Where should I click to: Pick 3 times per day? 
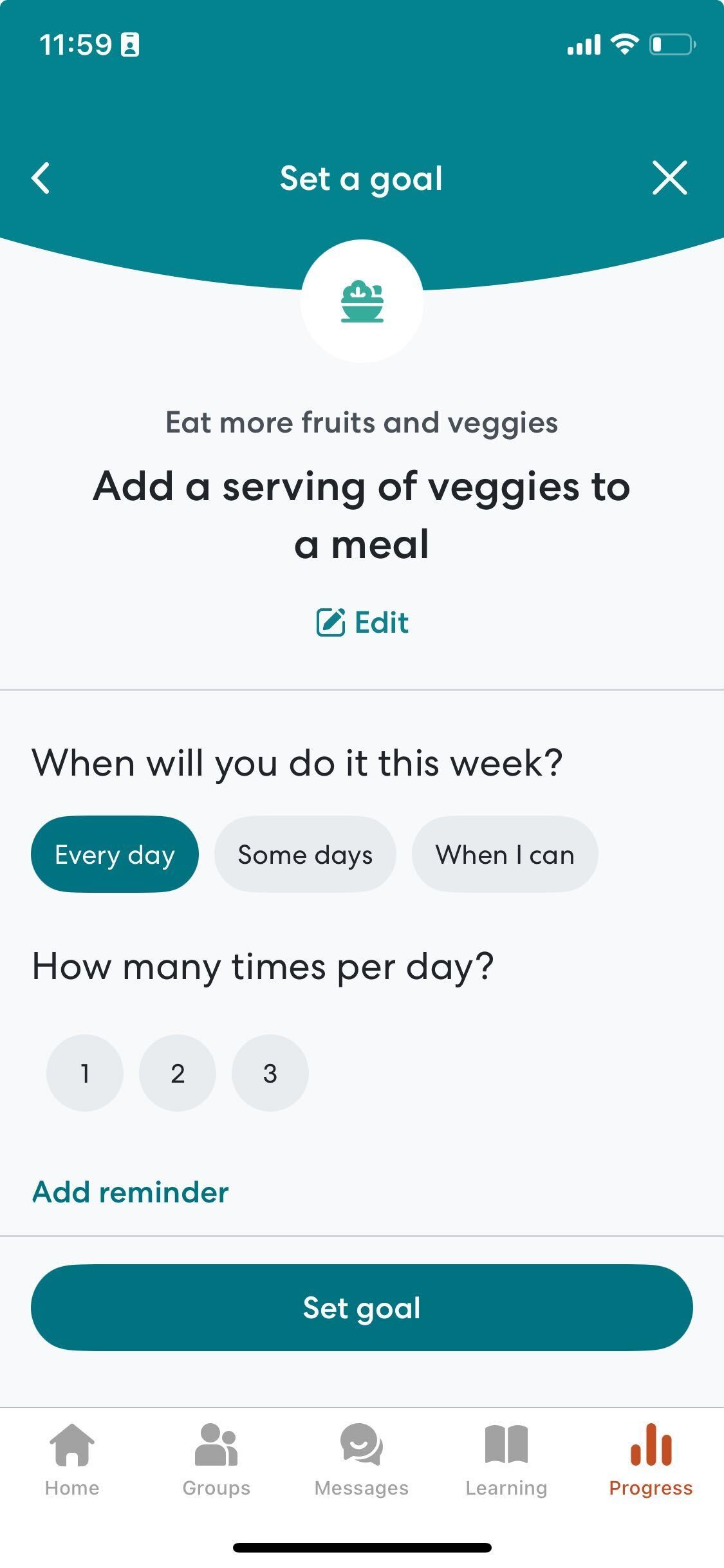pyautogui.click(x=270, y=1073)
